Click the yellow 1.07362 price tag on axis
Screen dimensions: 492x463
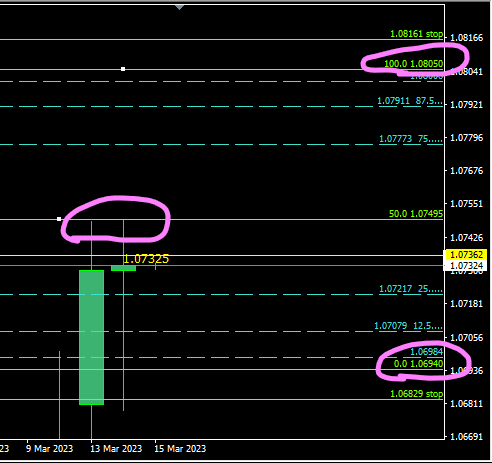point(466,255)
